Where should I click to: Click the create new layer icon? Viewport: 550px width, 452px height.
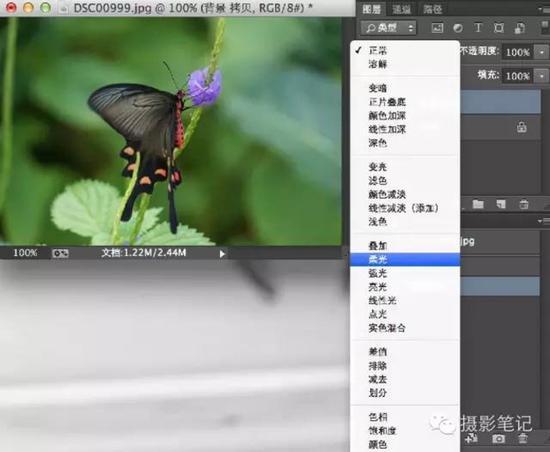(501, 204)
